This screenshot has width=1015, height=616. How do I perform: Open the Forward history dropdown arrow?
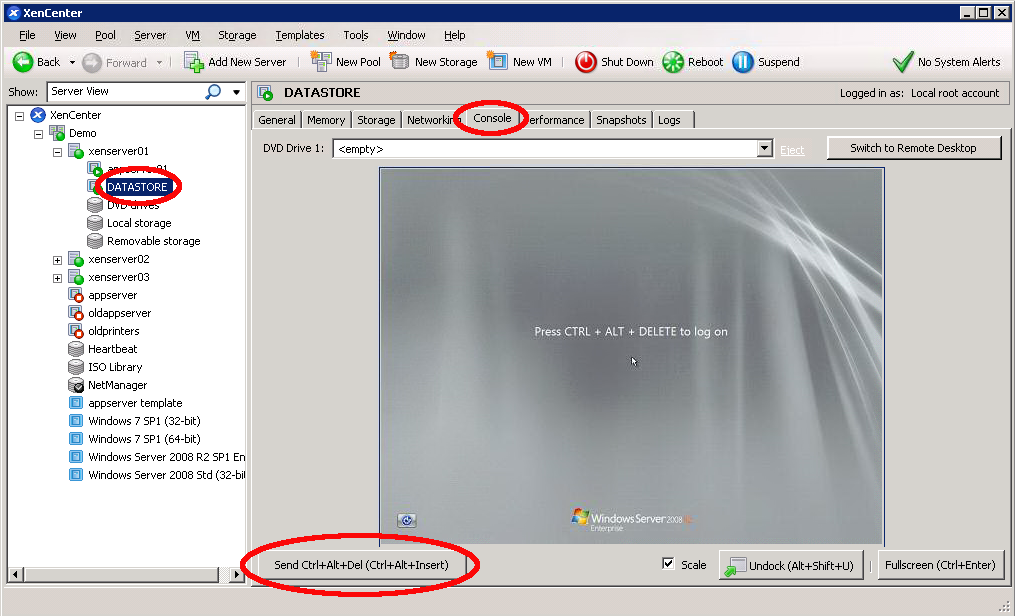159,63
